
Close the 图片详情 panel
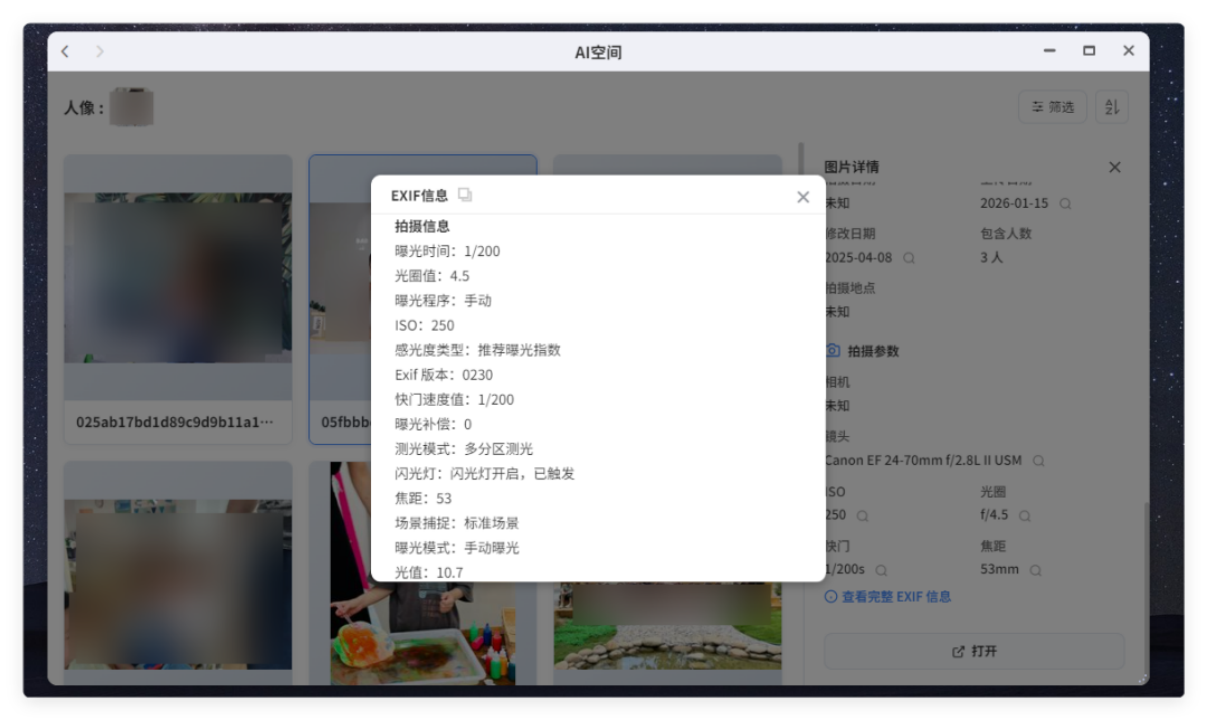coord(1114,167)
